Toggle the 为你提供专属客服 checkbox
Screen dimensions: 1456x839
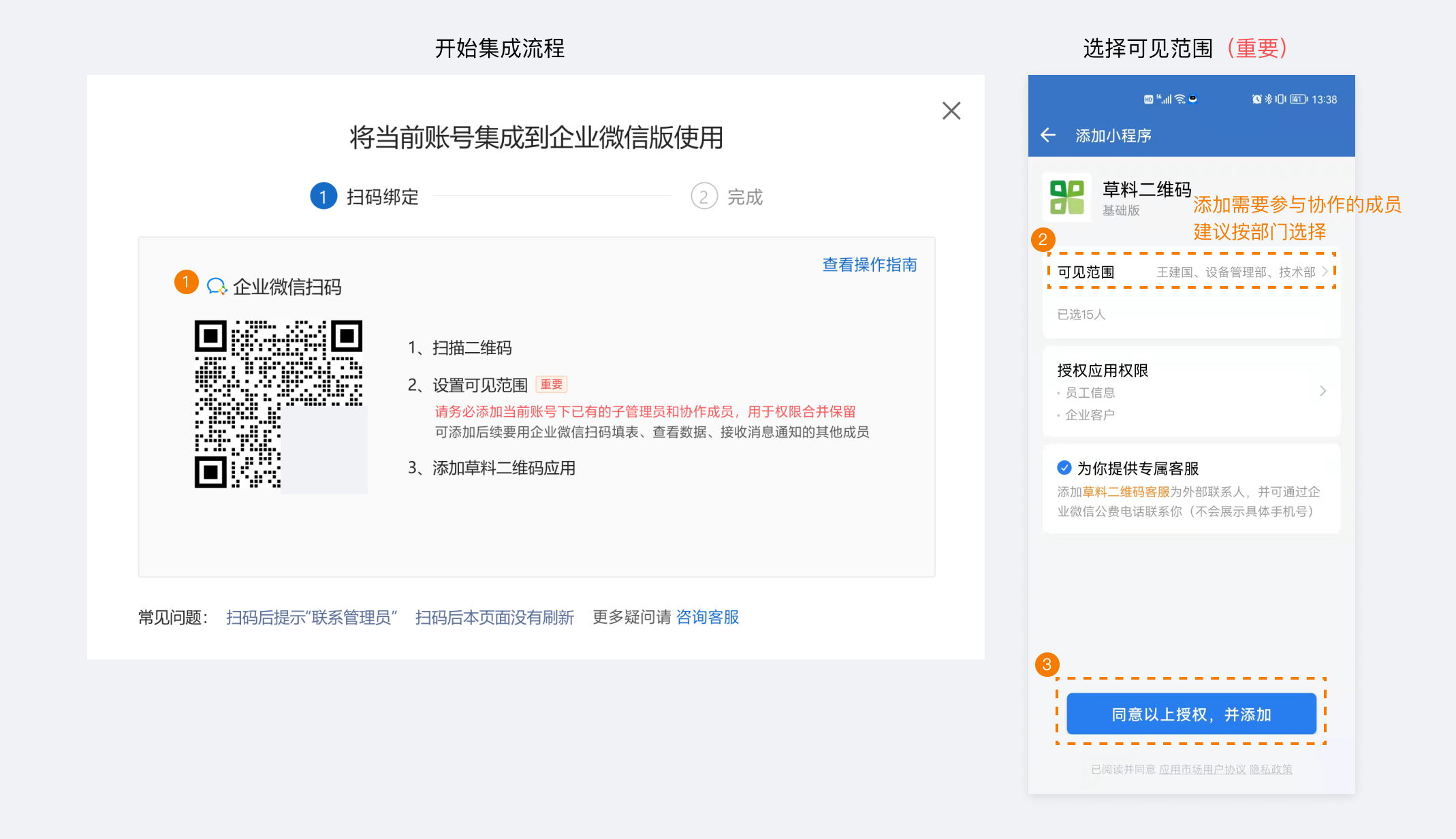pyautogui.click(x=1064, y=468)
